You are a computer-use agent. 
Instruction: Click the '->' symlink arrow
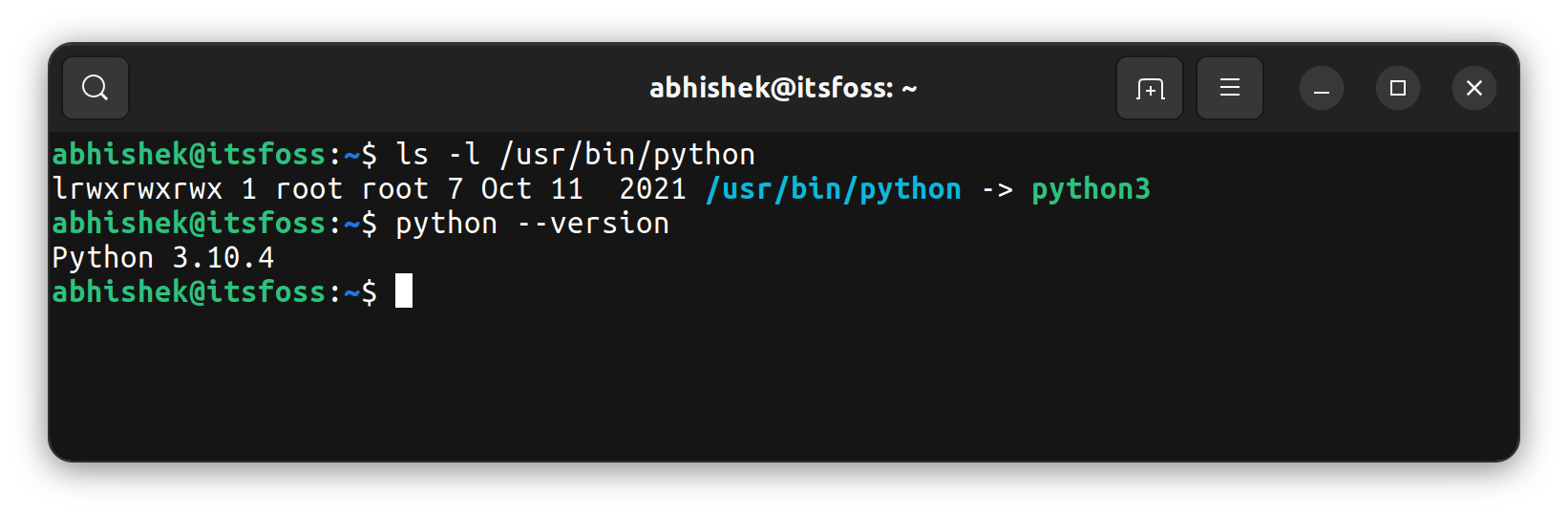997,189
